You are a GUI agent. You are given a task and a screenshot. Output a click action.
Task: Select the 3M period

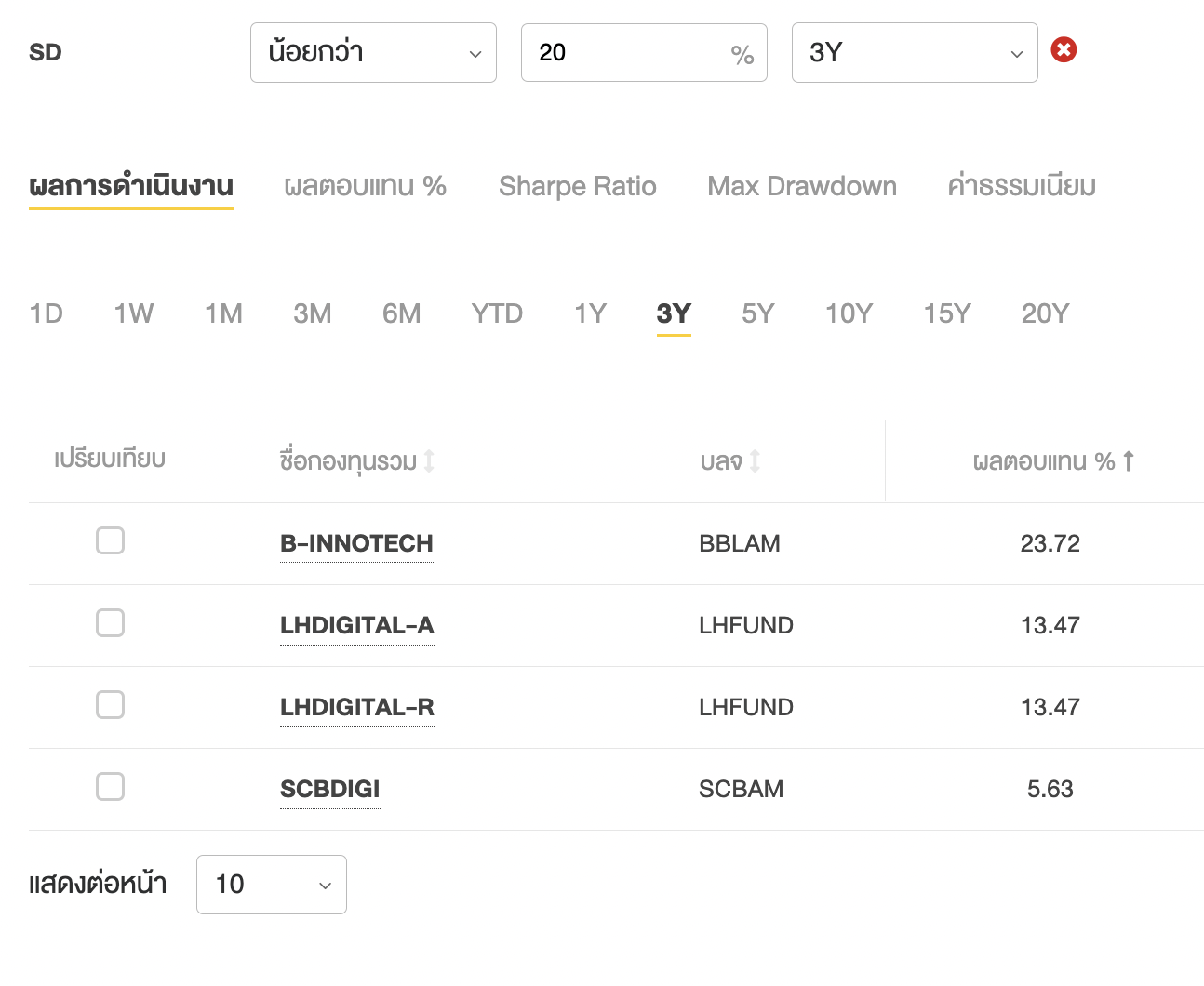point(313,313)
